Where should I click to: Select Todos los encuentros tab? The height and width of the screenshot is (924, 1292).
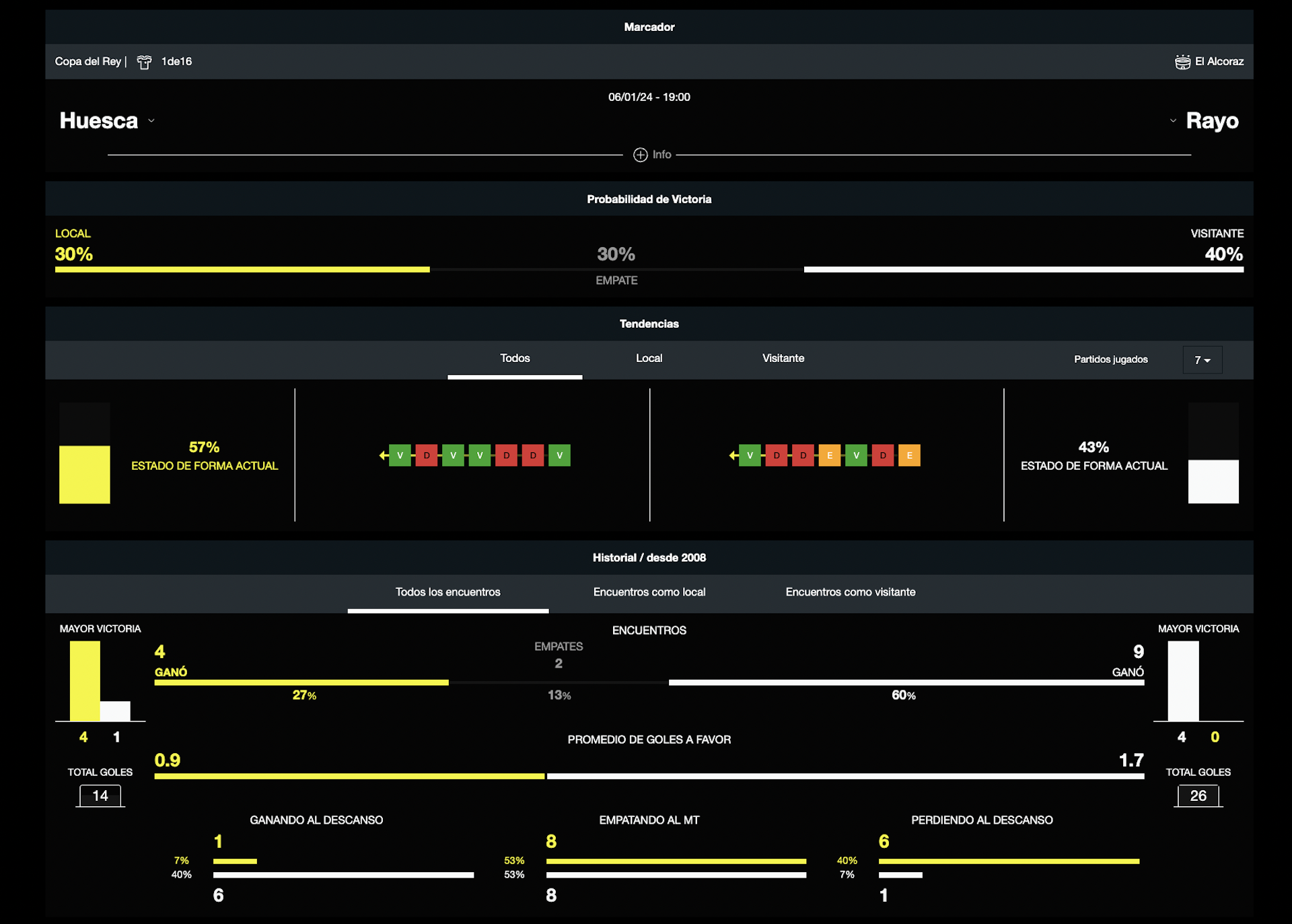tap(448, 592)
